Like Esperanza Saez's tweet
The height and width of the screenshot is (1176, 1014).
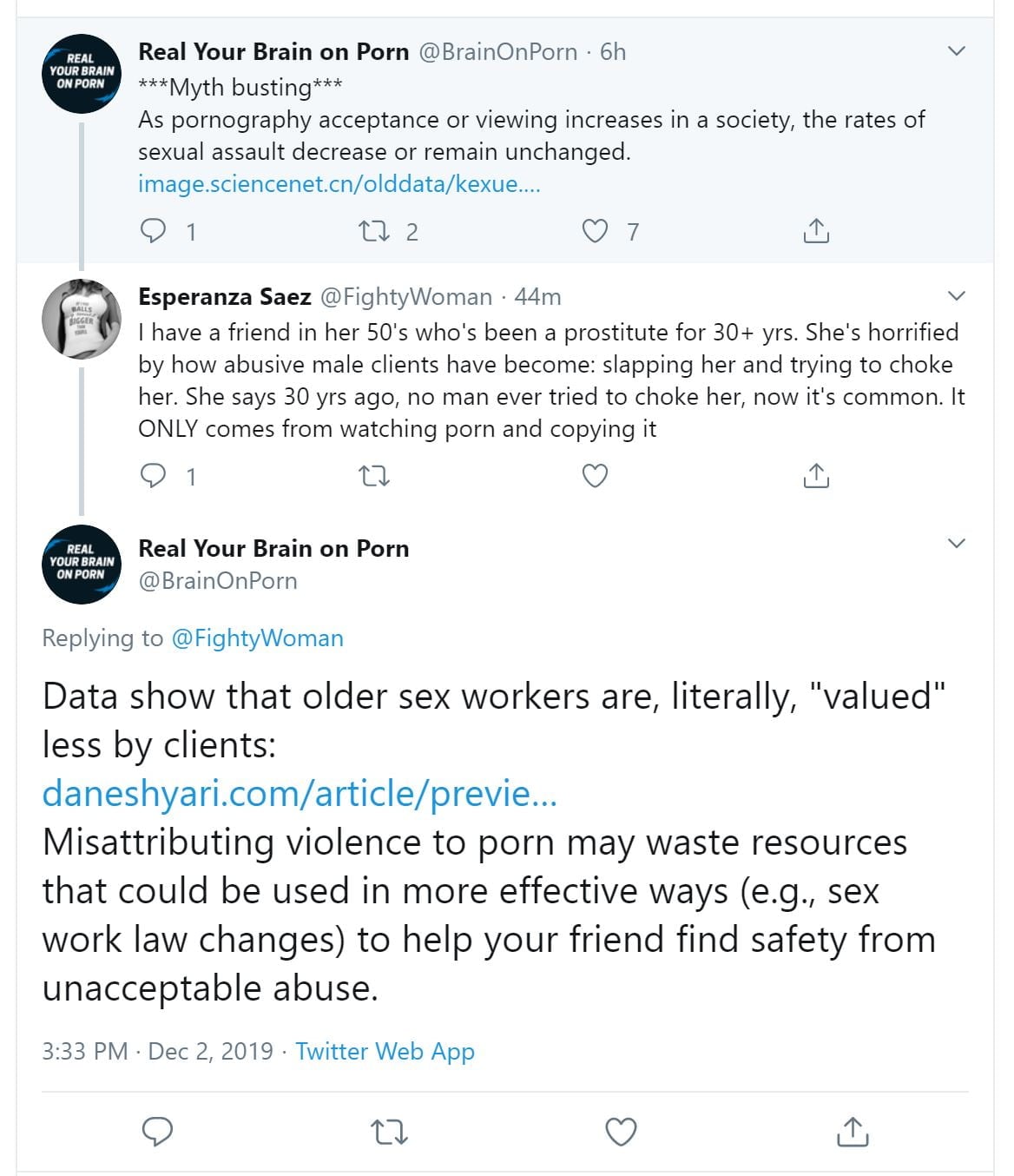pyautogui.click(x=595, y=476)
